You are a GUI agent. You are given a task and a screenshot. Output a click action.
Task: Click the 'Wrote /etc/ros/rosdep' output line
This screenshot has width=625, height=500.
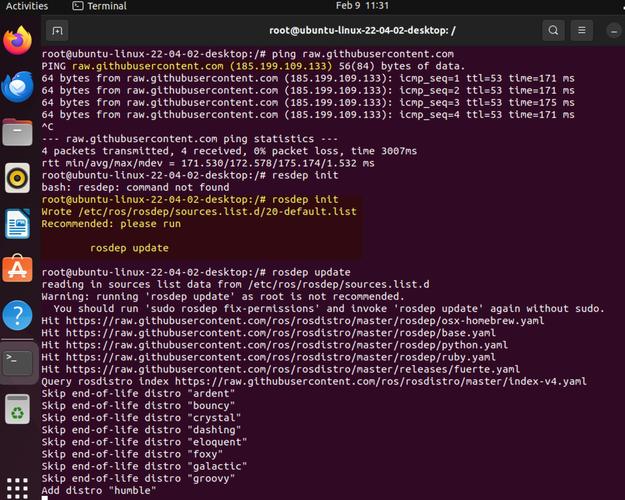coord(199,212)
